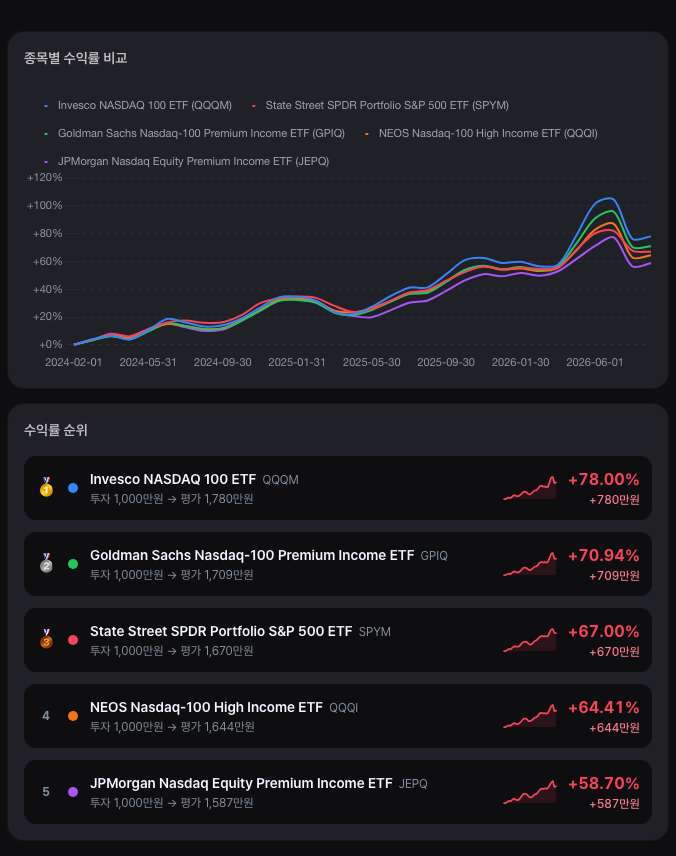
Task: Open the QQQM sparkline mini chart
Action: pyautogui.click(x=530, y=488)
